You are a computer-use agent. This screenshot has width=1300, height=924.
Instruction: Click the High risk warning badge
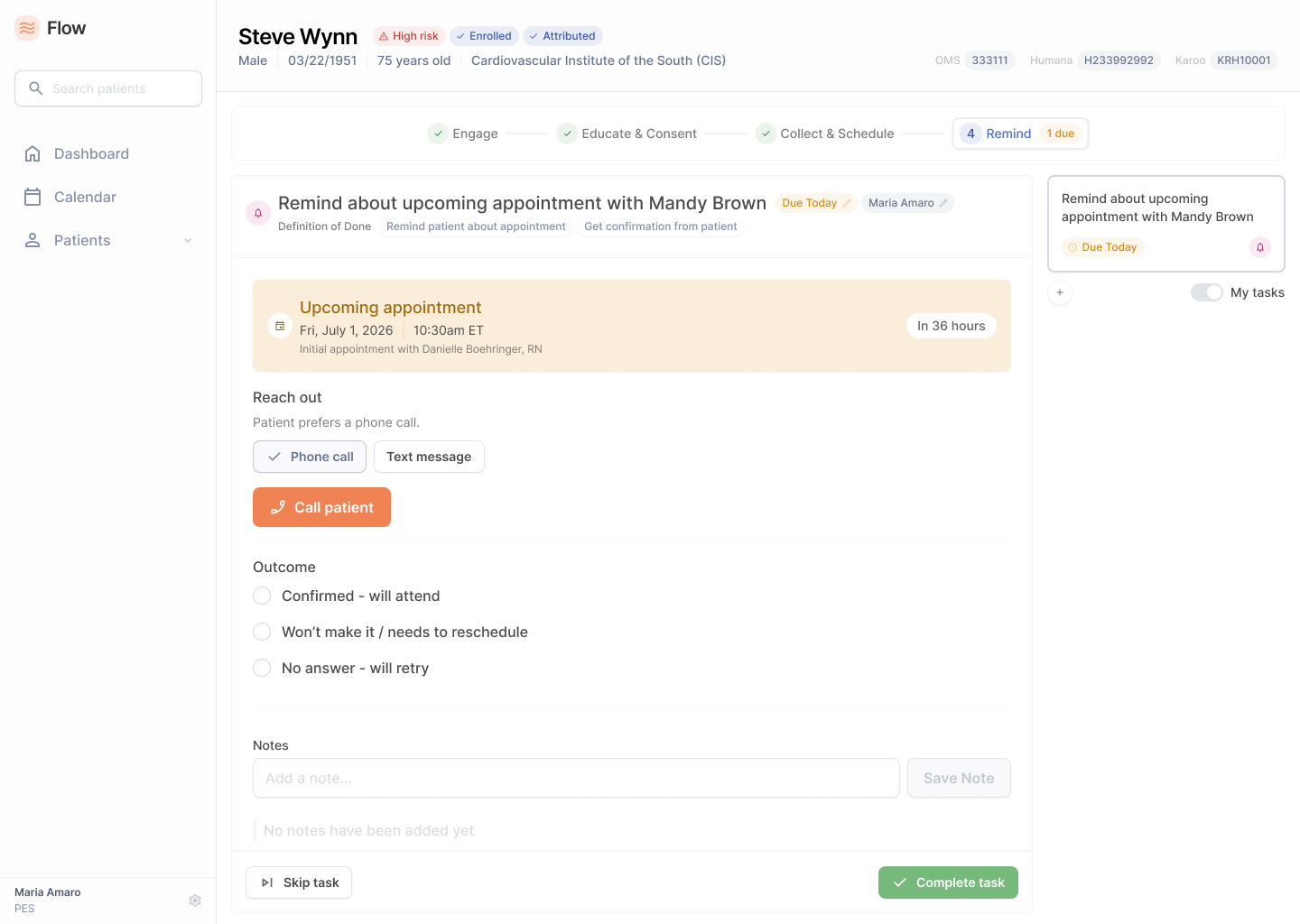pos(409,36)
